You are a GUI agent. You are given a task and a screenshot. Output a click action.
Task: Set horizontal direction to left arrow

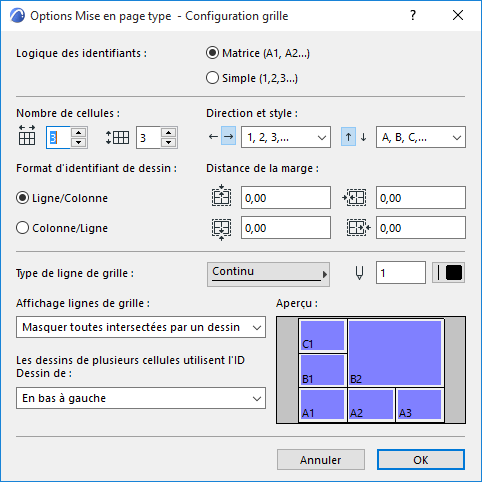[213, 137]
